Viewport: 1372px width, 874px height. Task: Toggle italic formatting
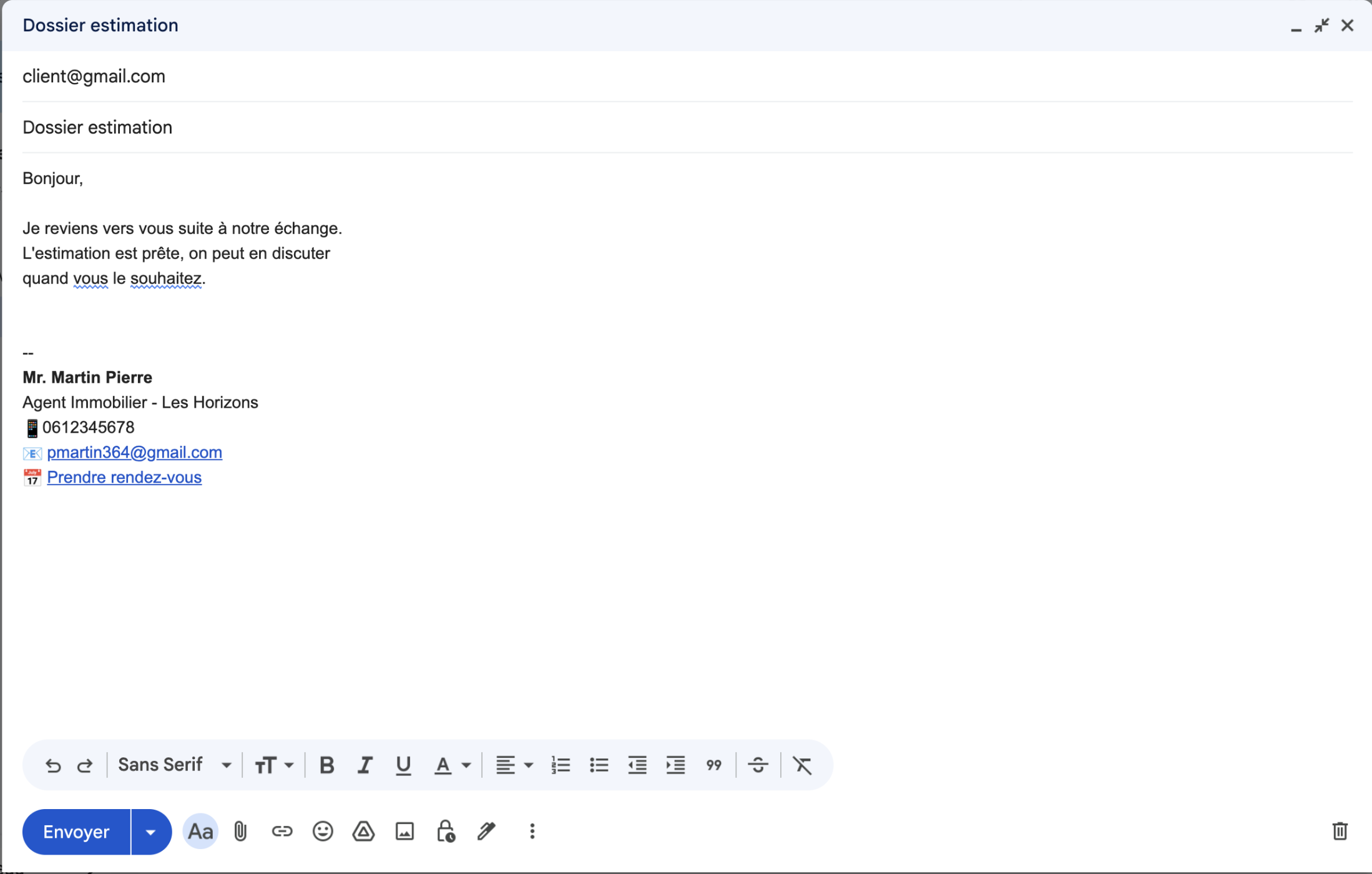point(365,765)
